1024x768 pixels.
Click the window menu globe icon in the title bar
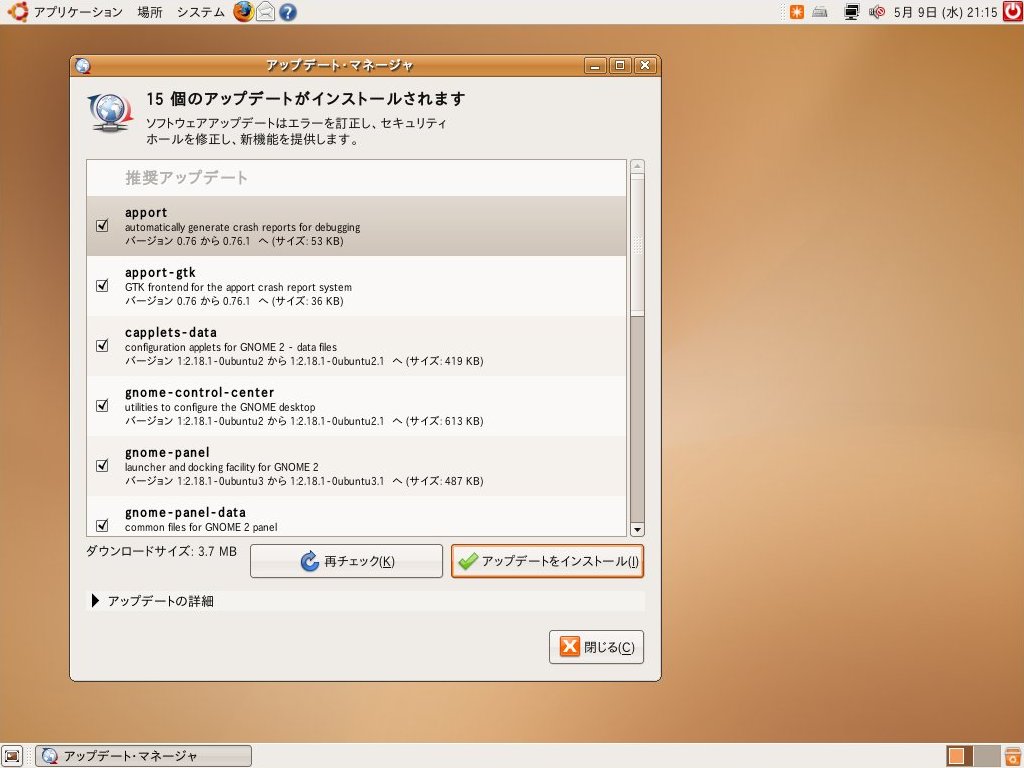click(82, 65)
